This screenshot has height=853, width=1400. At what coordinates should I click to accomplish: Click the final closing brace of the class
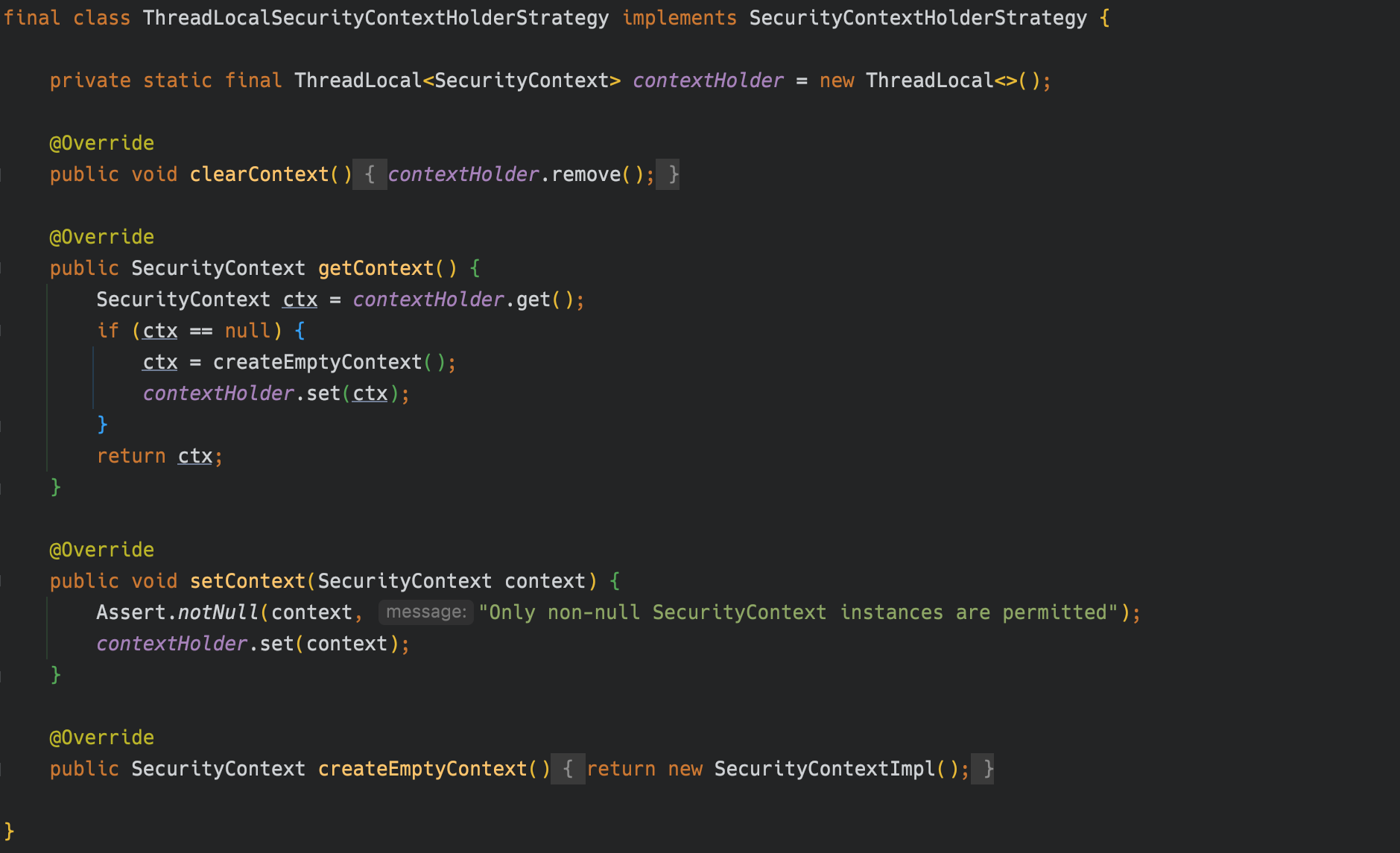pyautogui.click(x=9, y=831)
